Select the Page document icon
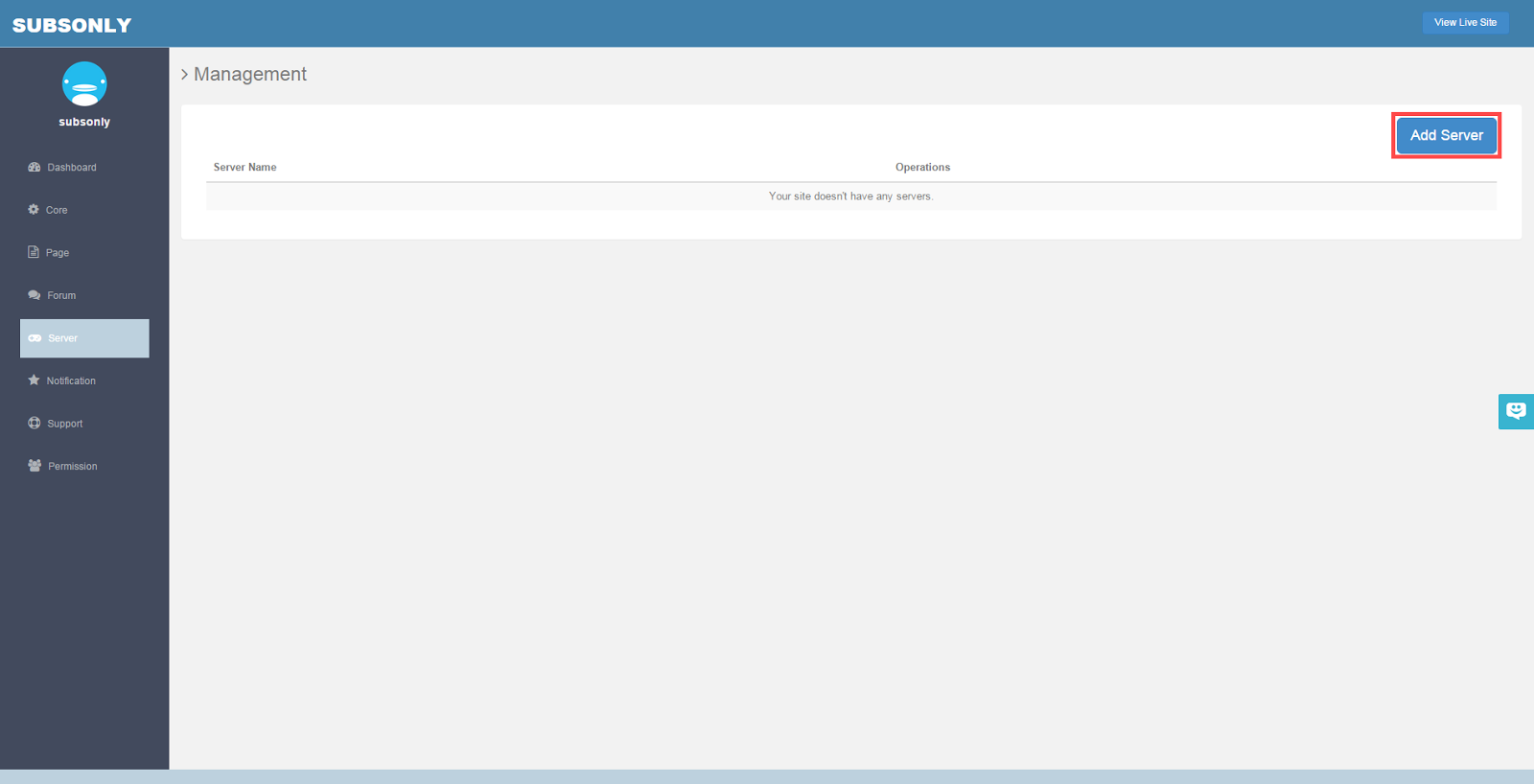This screenshot has width=1534, height=784. (34, 252)
